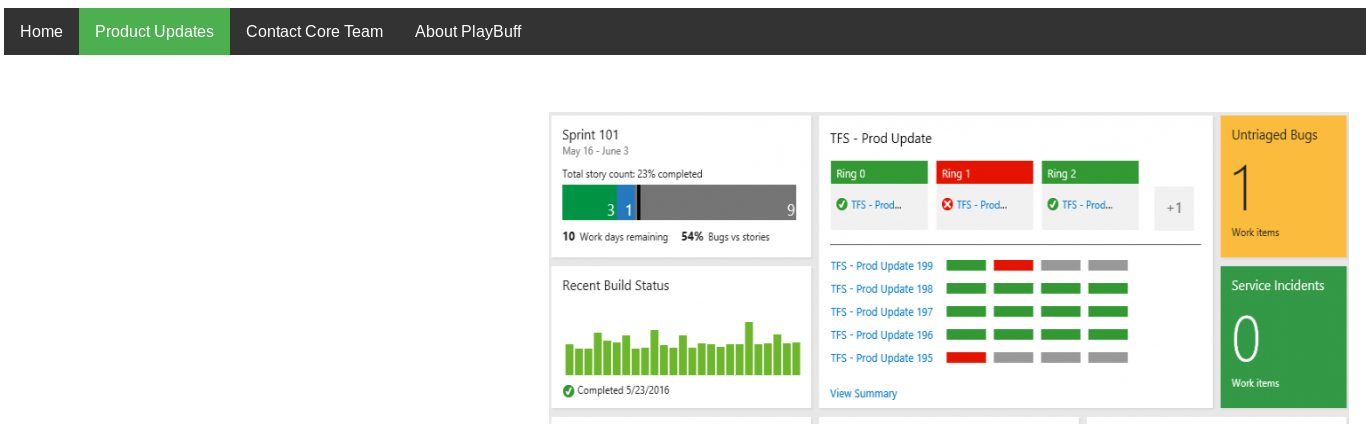Viewport: 1366px width, 424px height.
Task: Click the red Ring 1 header
Action: 984,173
